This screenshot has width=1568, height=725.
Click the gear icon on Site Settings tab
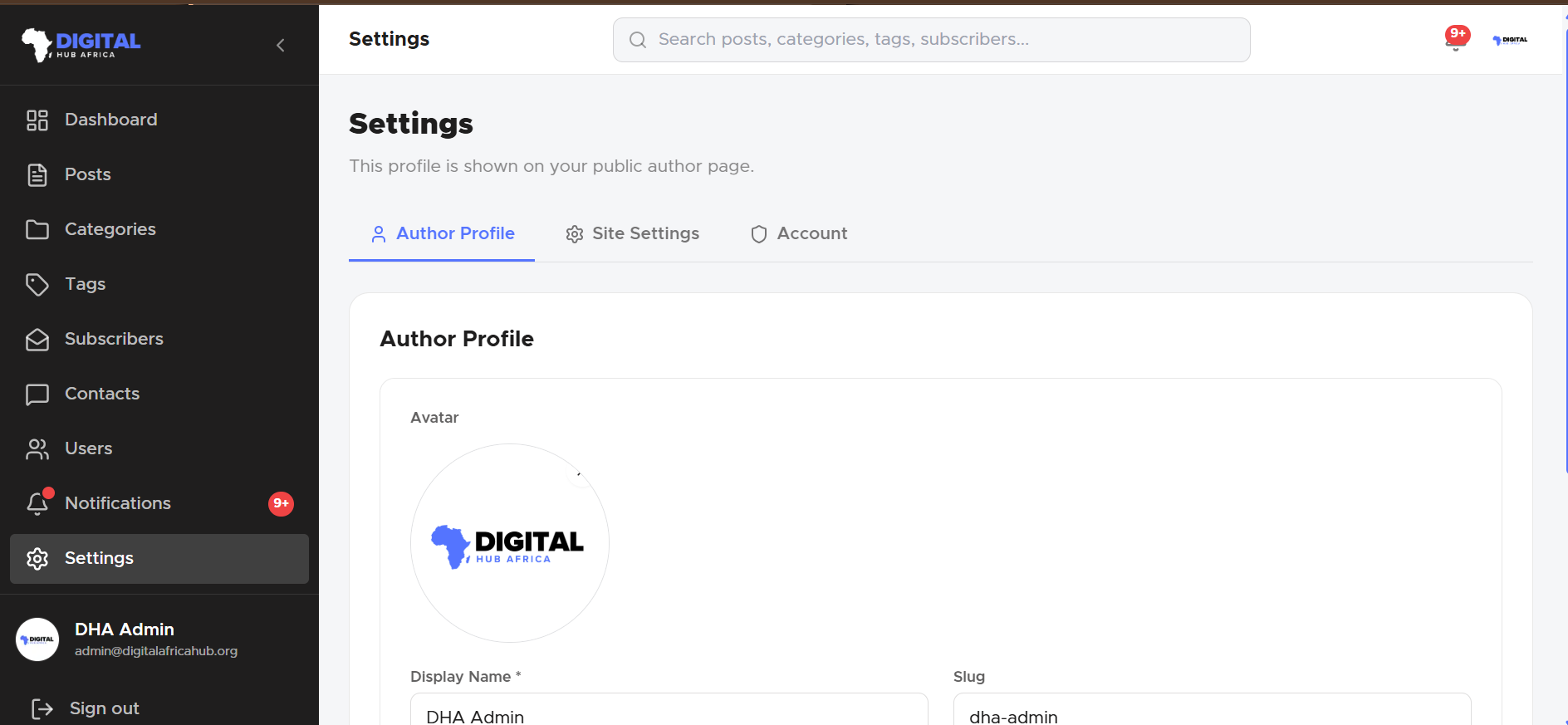tap(575, 234)
